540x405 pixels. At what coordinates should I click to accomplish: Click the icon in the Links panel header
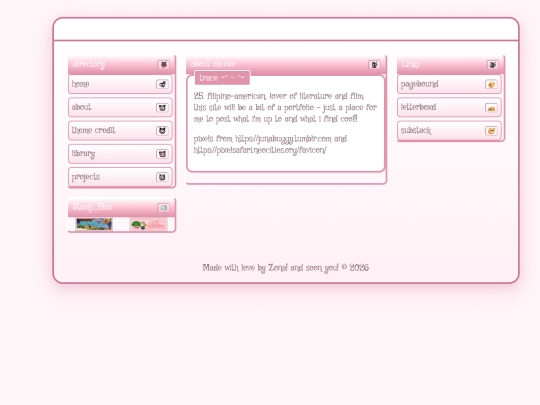pyautogui.click(x=493, y=64)
